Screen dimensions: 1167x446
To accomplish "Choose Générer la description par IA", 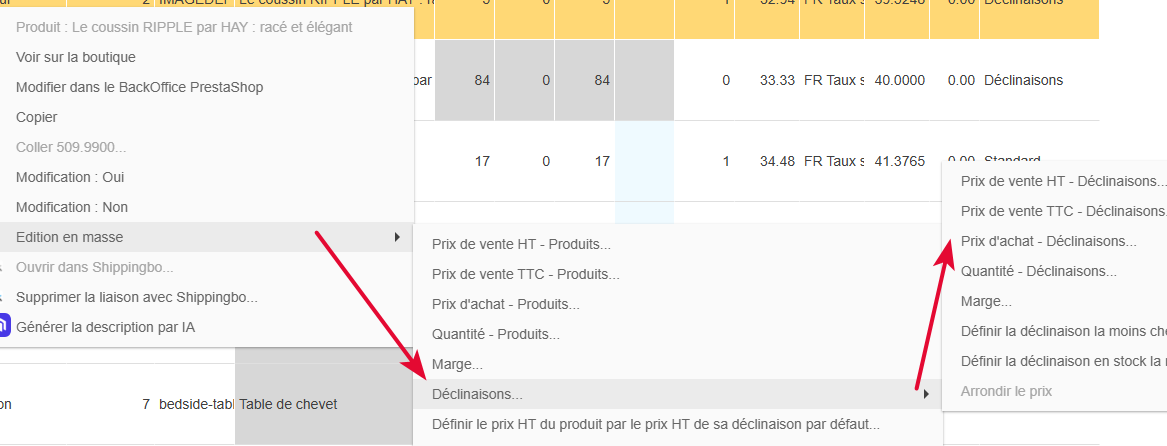I will pos(106,327).
